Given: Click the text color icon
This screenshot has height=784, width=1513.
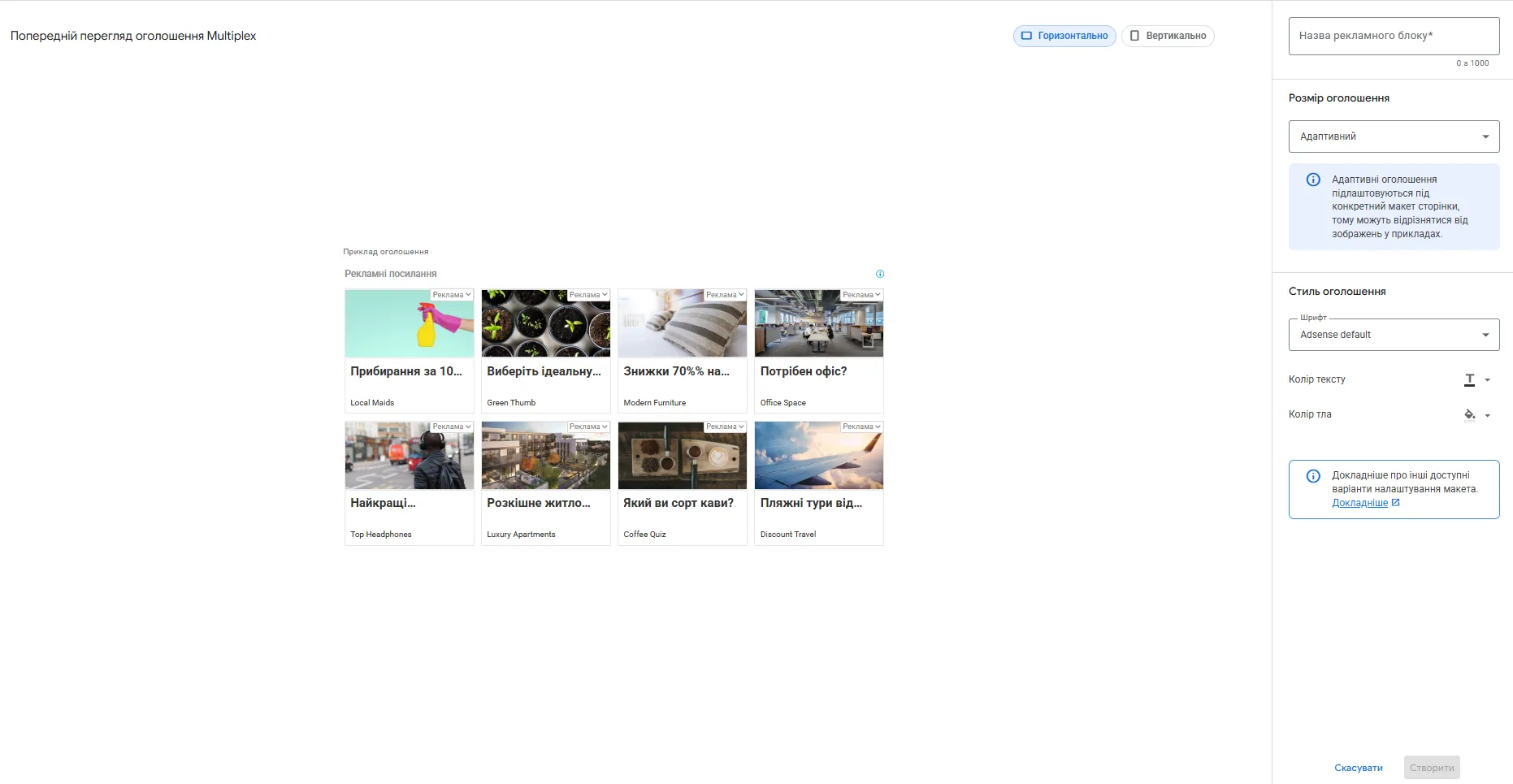Looking at the screenshot, I should point(1469,379).
